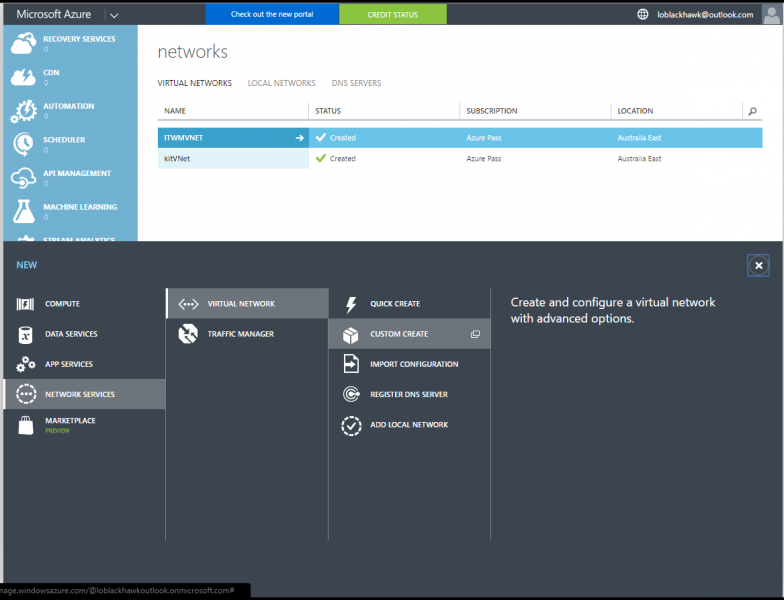Click the Import Configuration file icon

click(x=351, y=364)
